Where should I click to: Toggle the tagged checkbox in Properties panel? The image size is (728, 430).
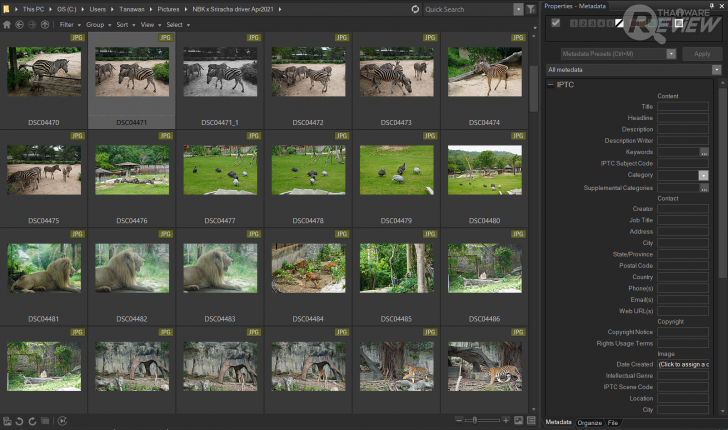pyautogui.click(x=556, y=23)
